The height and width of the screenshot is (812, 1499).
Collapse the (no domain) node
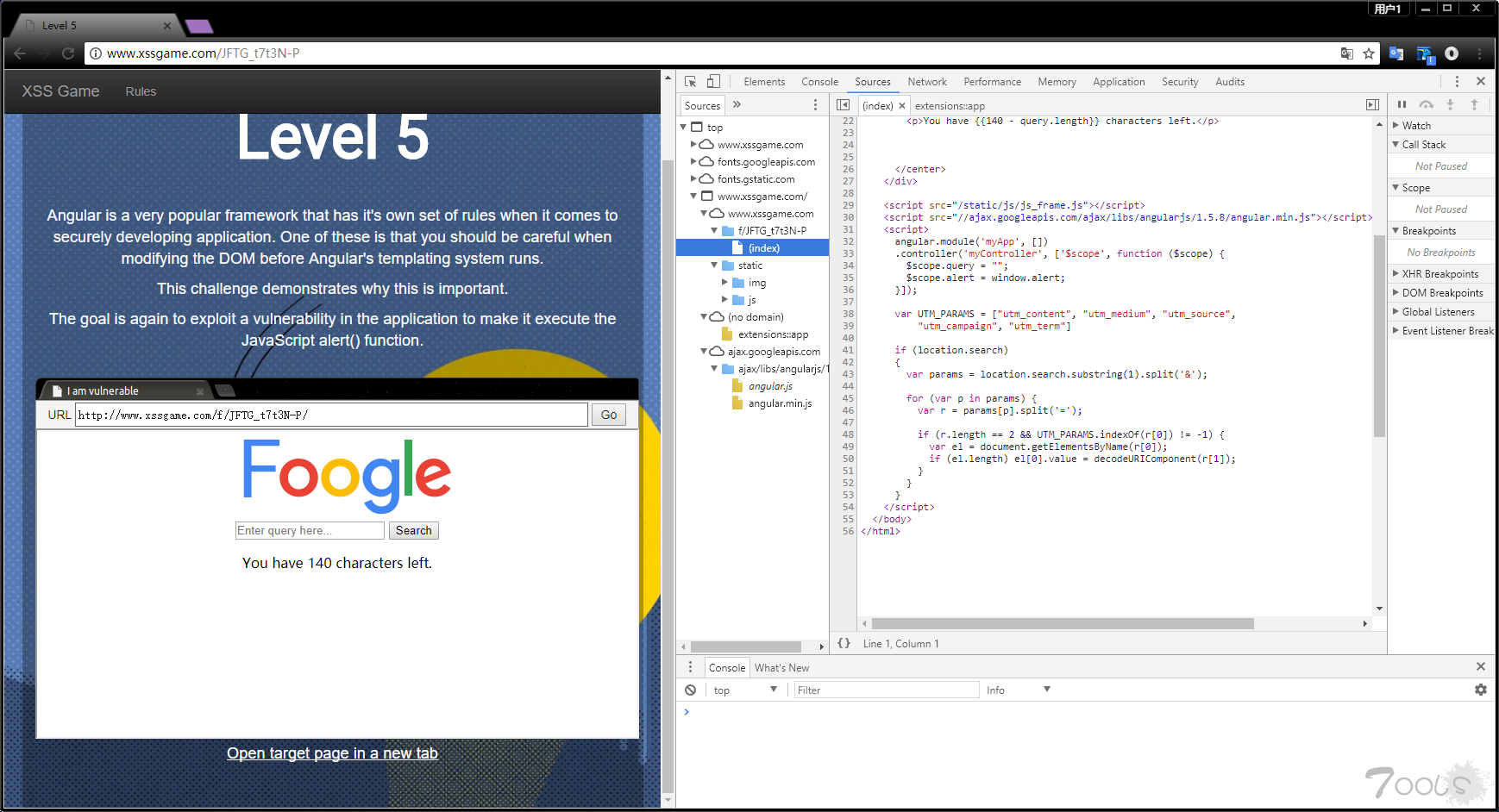[x=704, y=316]
